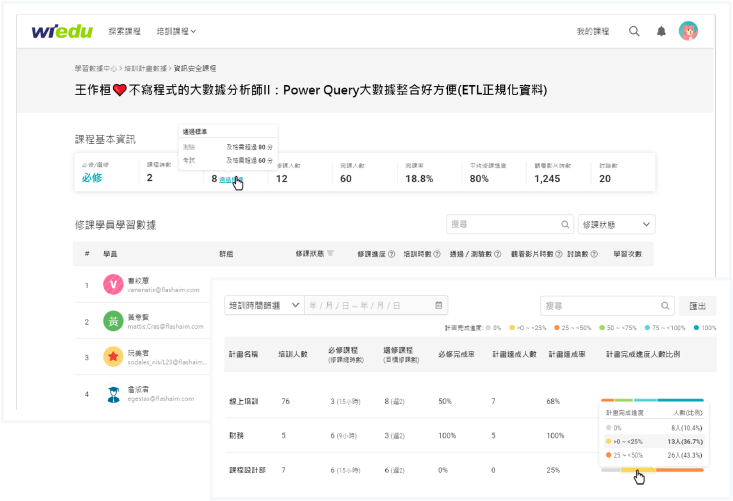Open notifications bell icon

(661, 31)
